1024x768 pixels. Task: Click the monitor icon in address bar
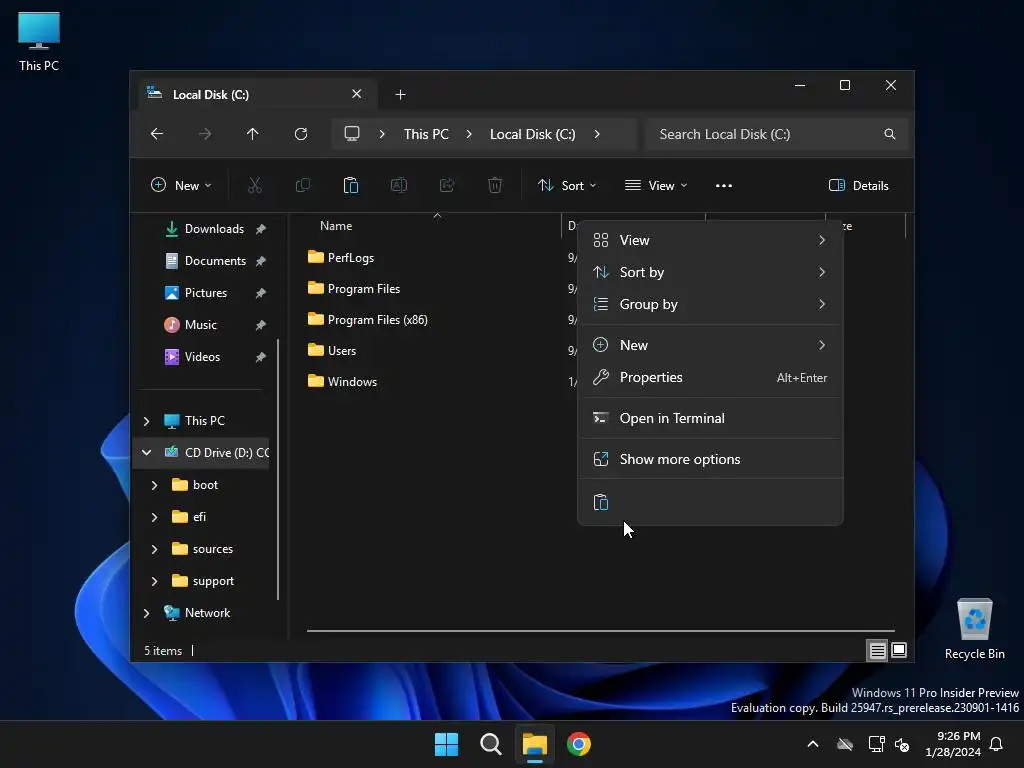(352, 134)
